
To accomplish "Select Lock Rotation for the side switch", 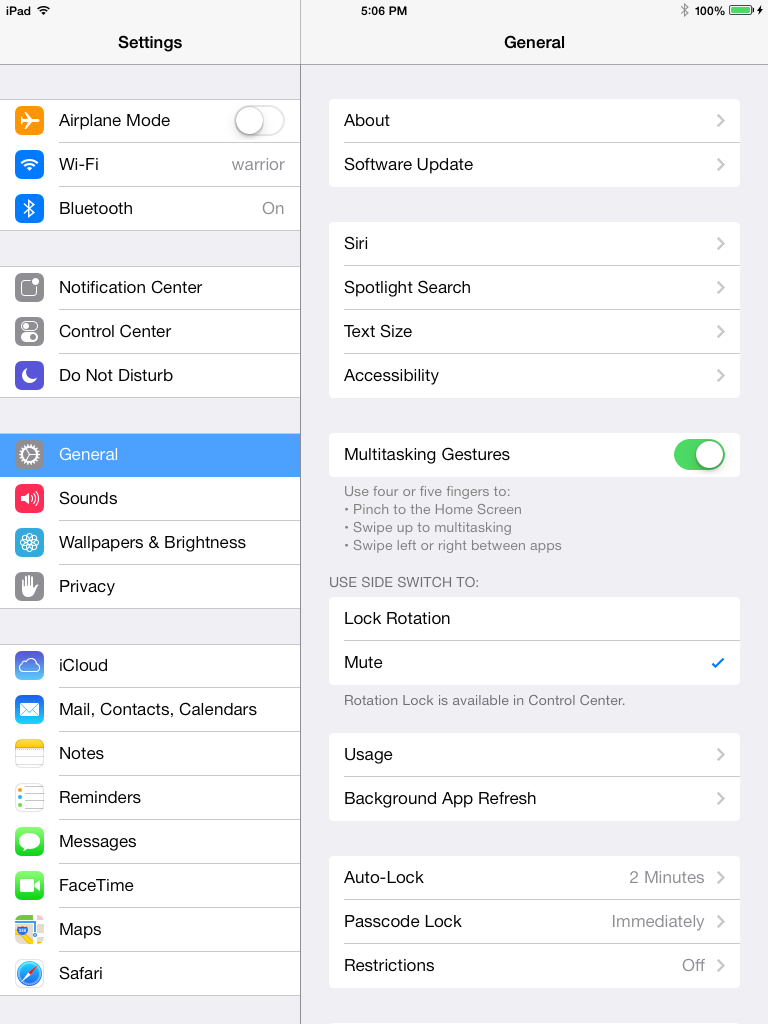I will coord(534,618).
